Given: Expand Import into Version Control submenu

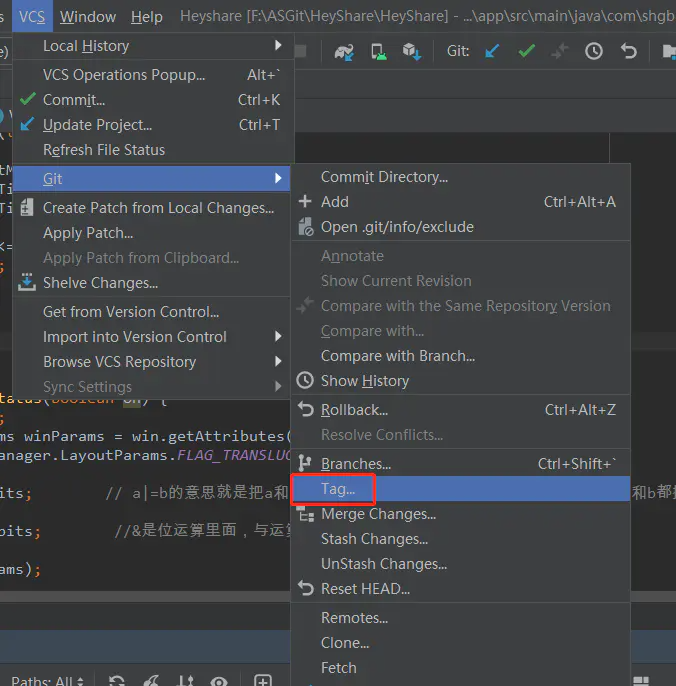Looking at the screenshot, I should (152, 337).
